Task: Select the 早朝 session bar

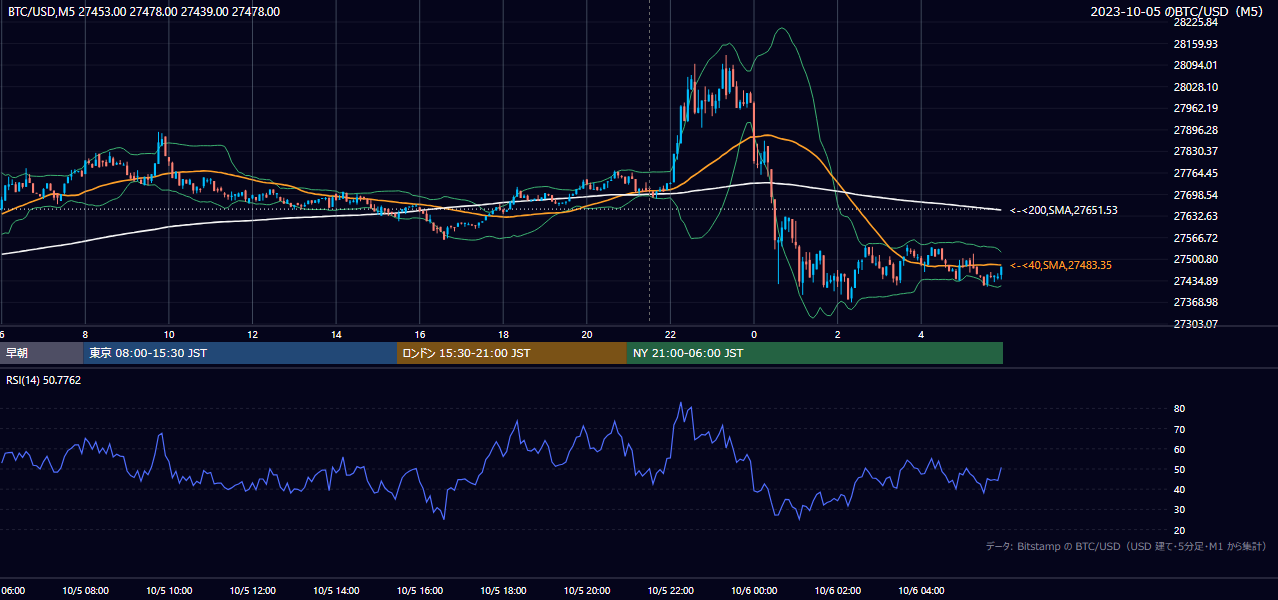Action: point(42,353)
